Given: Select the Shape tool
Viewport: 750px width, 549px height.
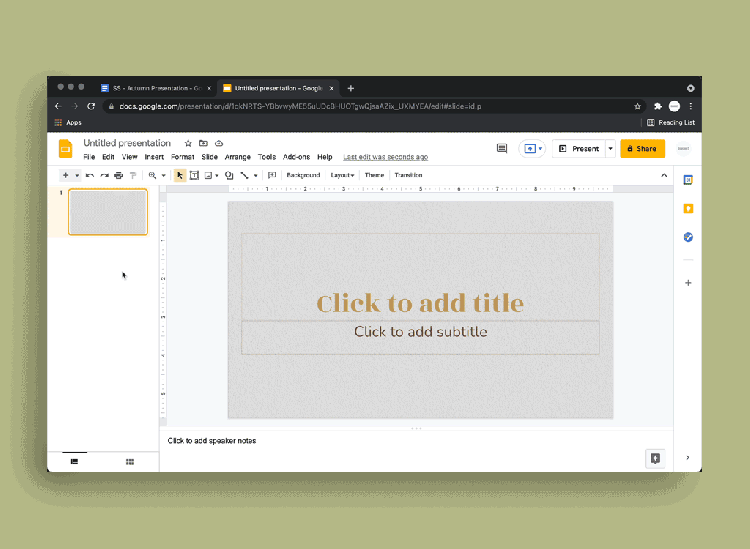Looking at the screenshot, I should 229,176.
